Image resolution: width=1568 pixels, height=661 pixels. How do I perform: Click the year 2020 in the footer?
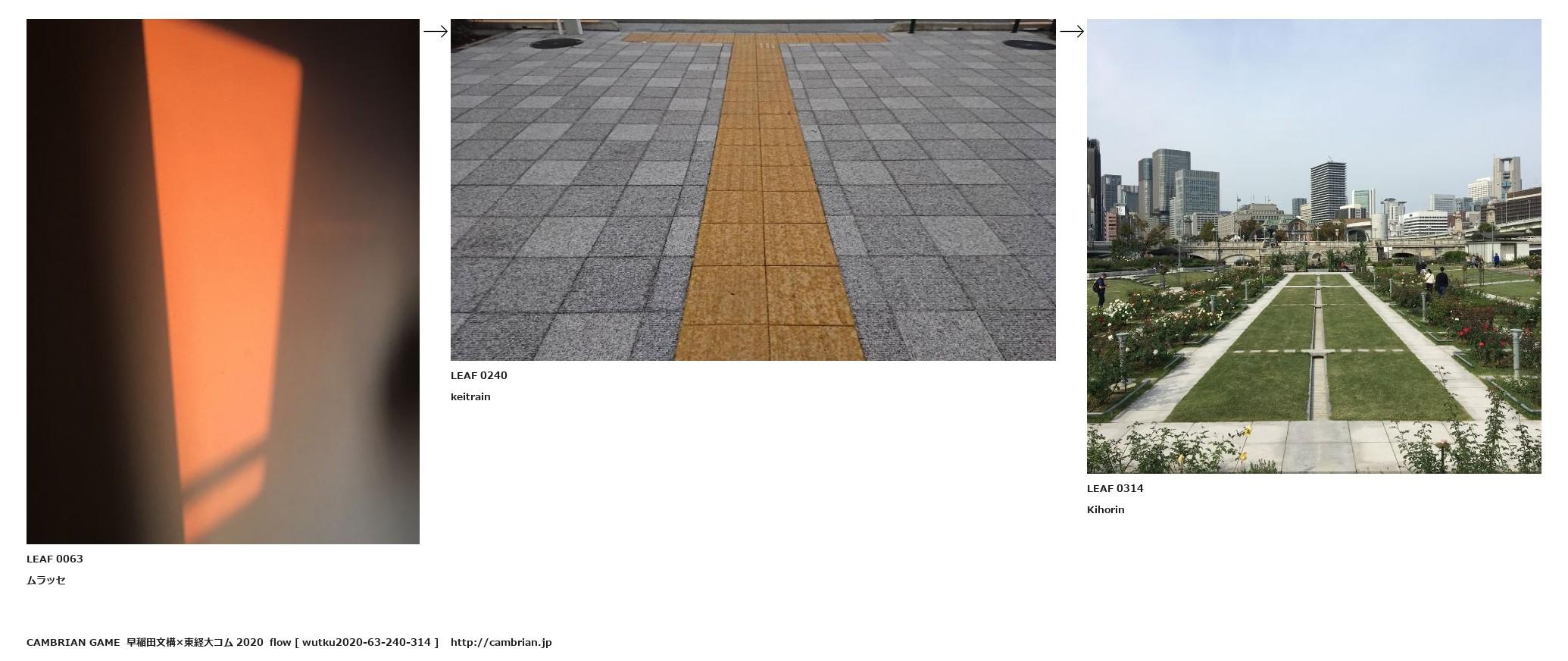coord(249,642)
